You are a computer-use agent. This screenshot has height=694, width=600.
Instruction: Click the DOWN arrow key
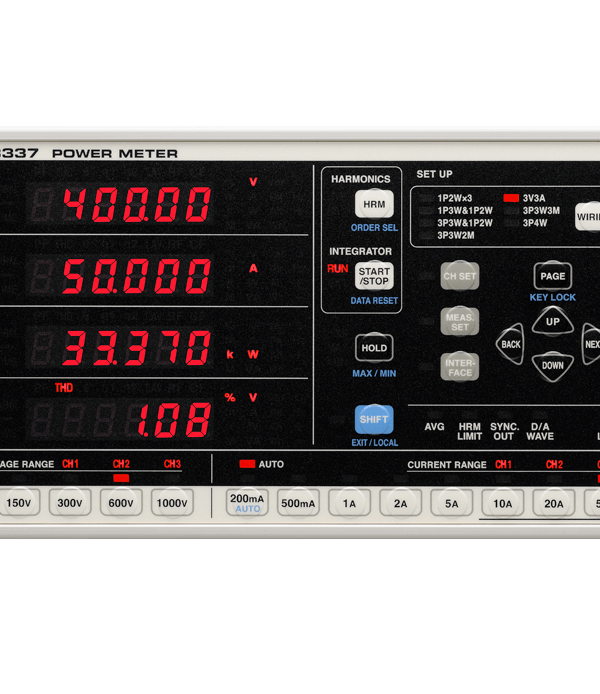click(x=553, y=366)
